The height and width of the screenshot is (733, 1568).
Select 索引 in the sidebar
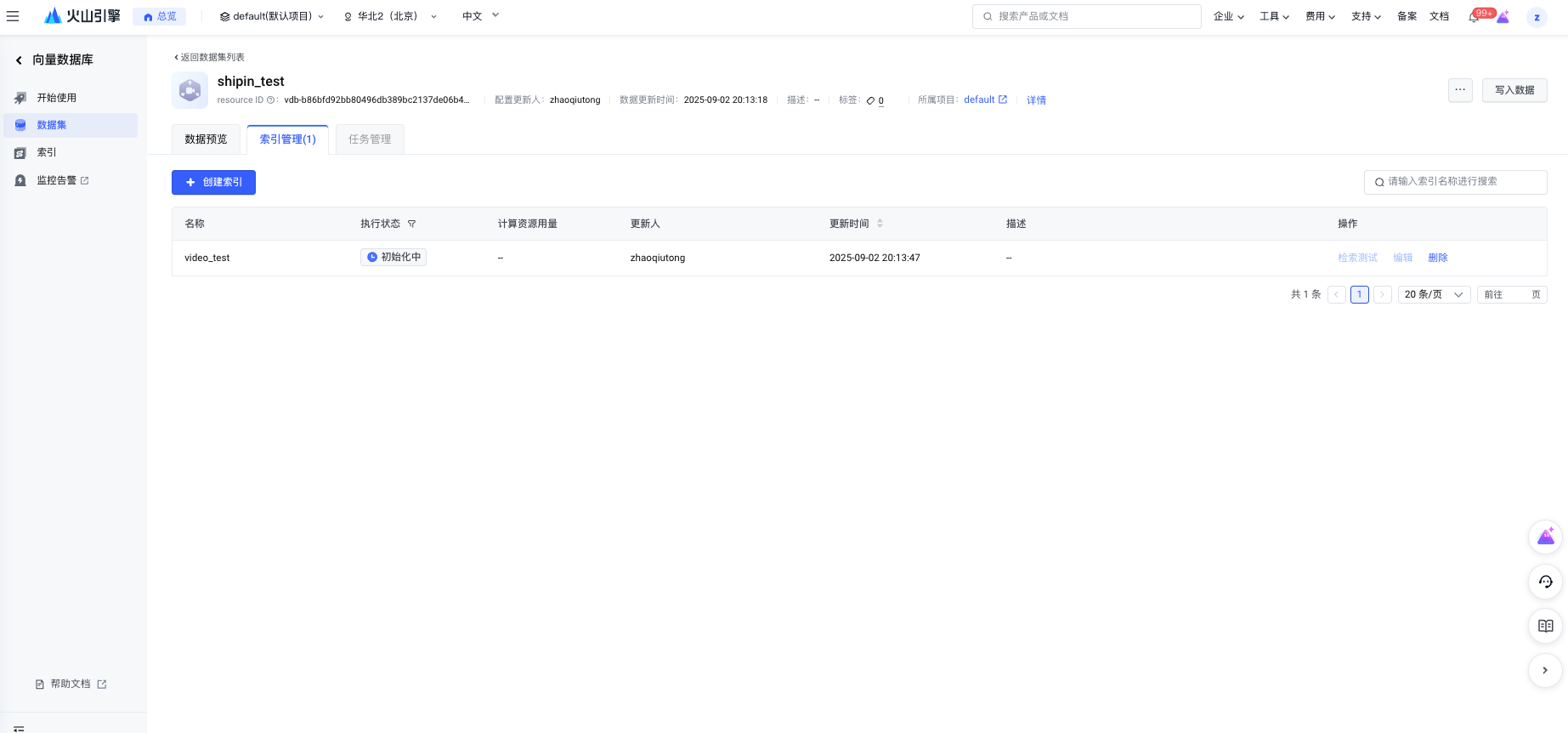[71, 153]
